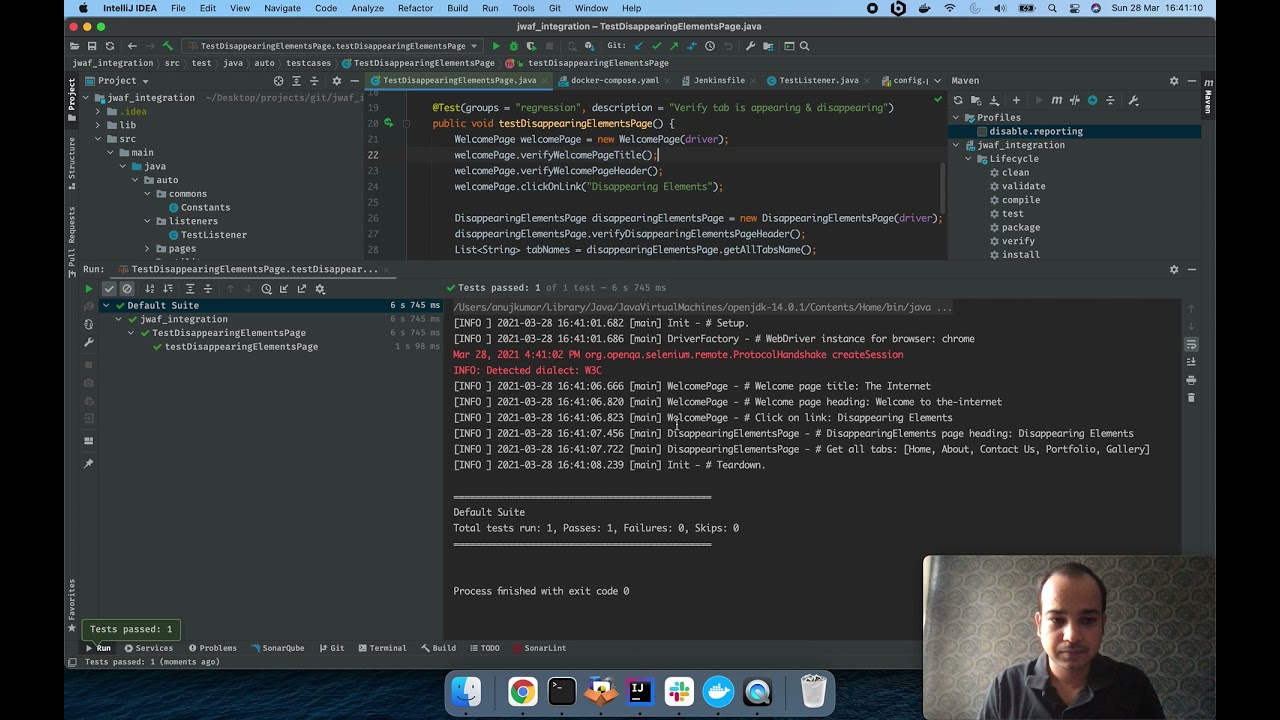
Task: Toggle Maven offline mode icon
Action: (1075, 100)
